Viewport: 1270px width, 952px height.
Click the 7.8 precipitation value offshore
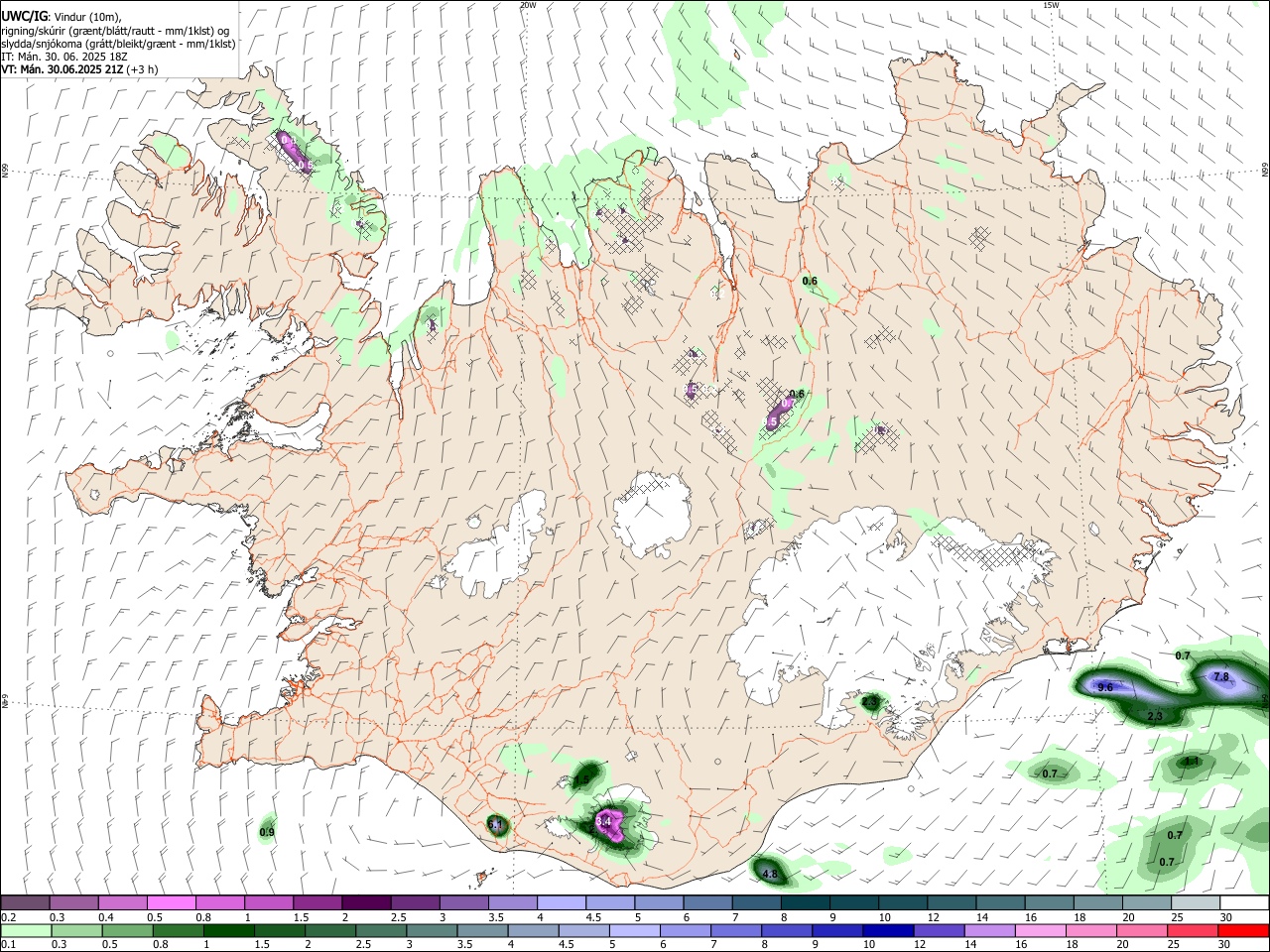(1221, 677)
